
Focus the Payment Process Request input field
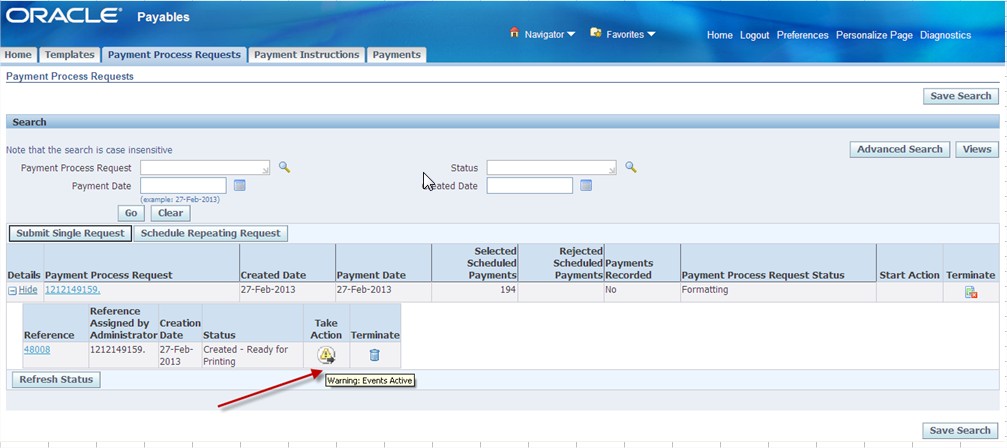coord(205,168)
